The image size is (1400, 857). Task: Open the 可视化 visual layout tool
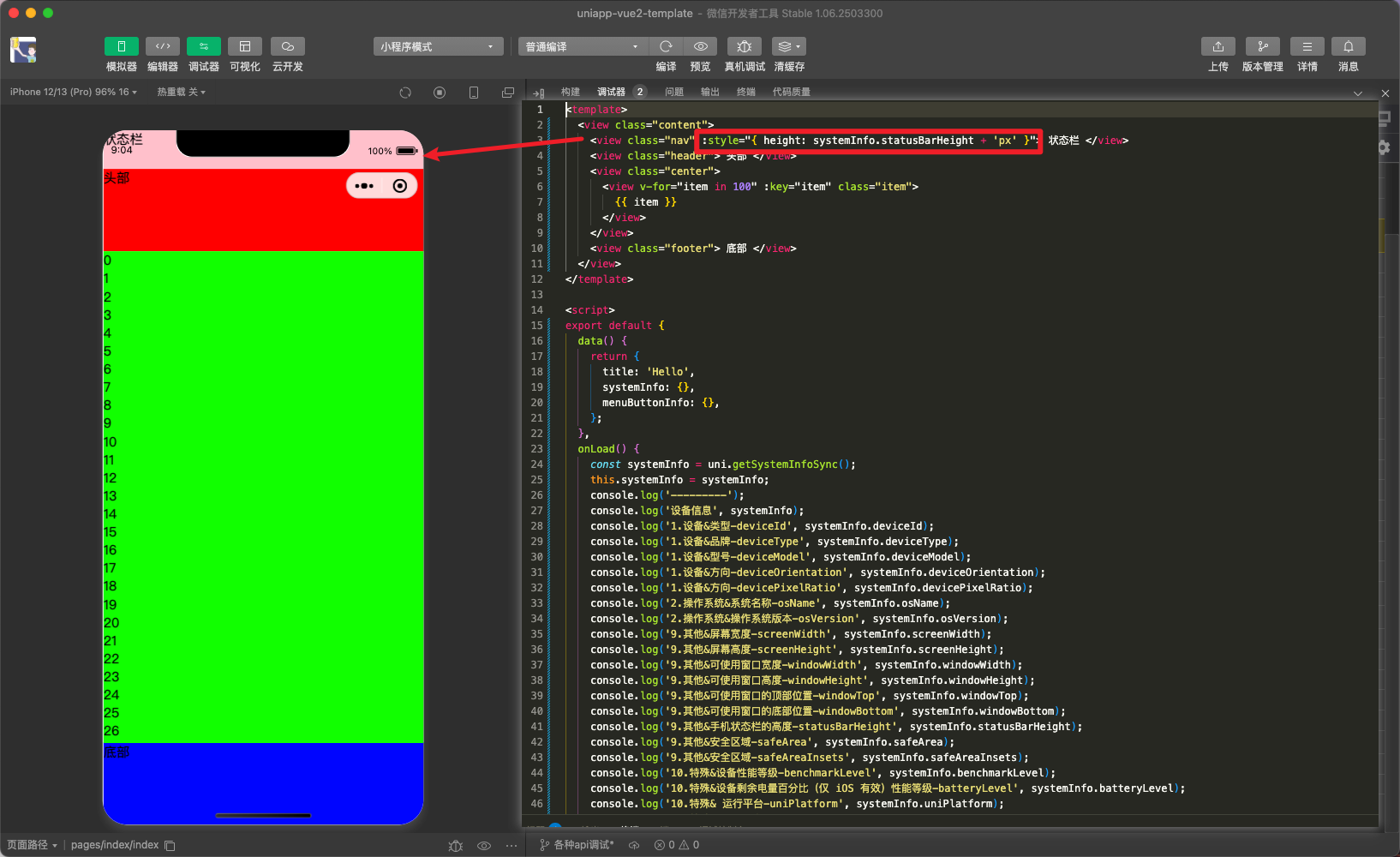[x=245, y=46]
